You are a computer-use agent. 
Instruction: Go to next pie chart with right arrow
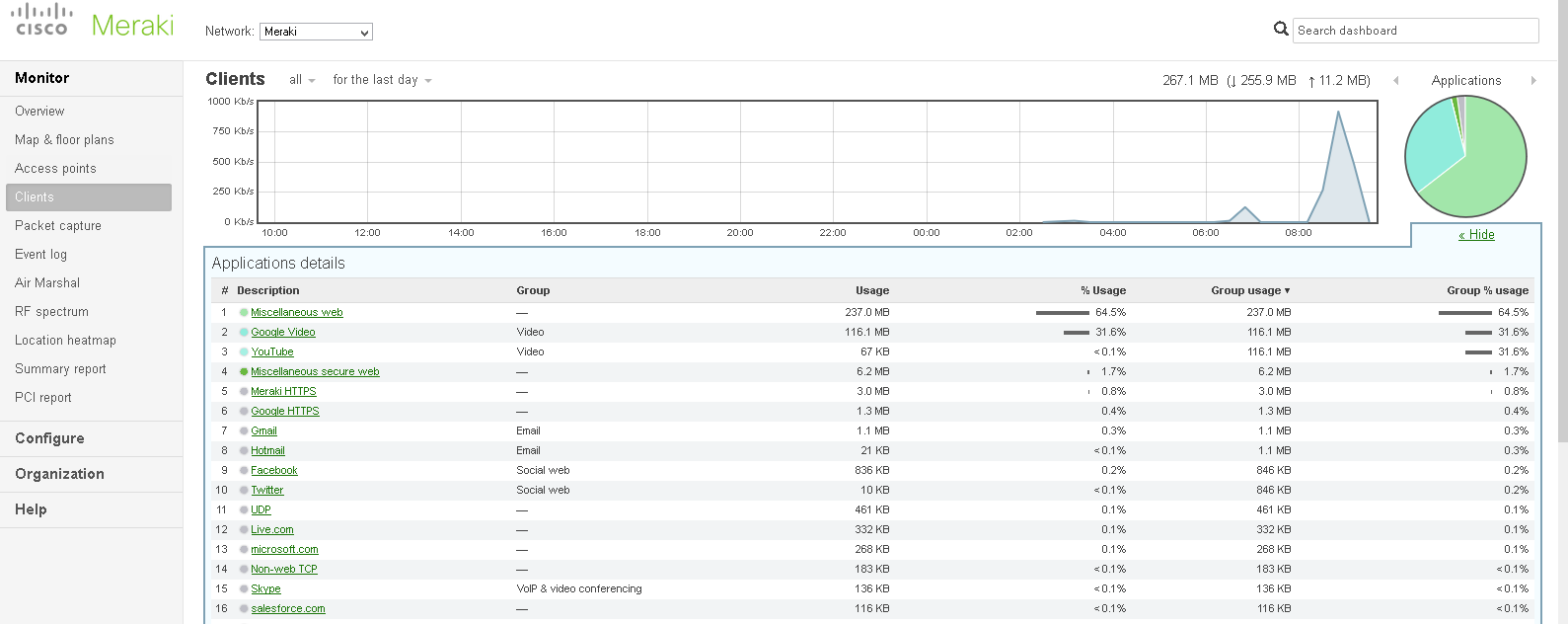point(1533,81)
